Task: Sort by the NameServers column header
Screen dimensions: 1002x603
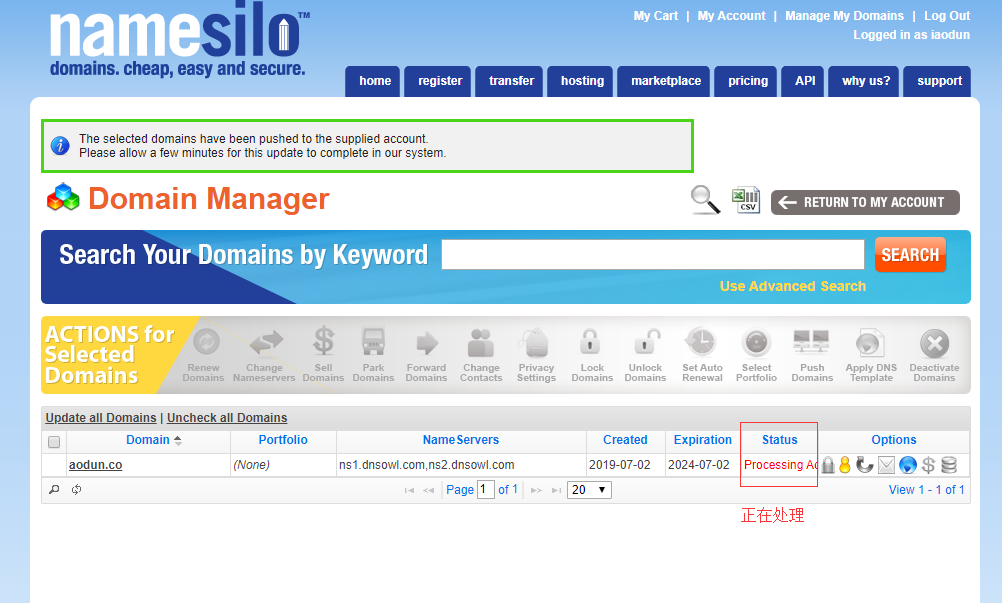Action: click(461, 439)
